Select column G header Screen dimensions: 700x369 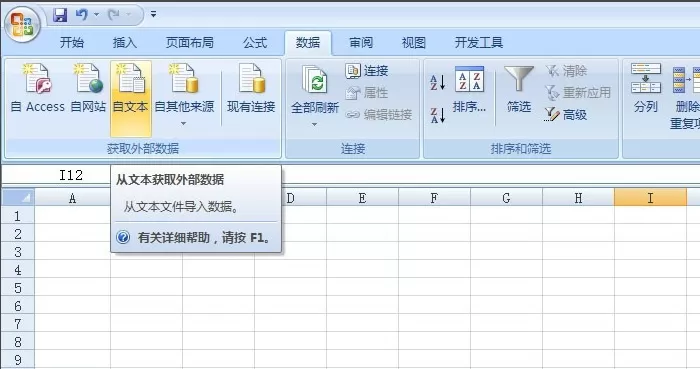pyautogui.click(x=506, y=198)
